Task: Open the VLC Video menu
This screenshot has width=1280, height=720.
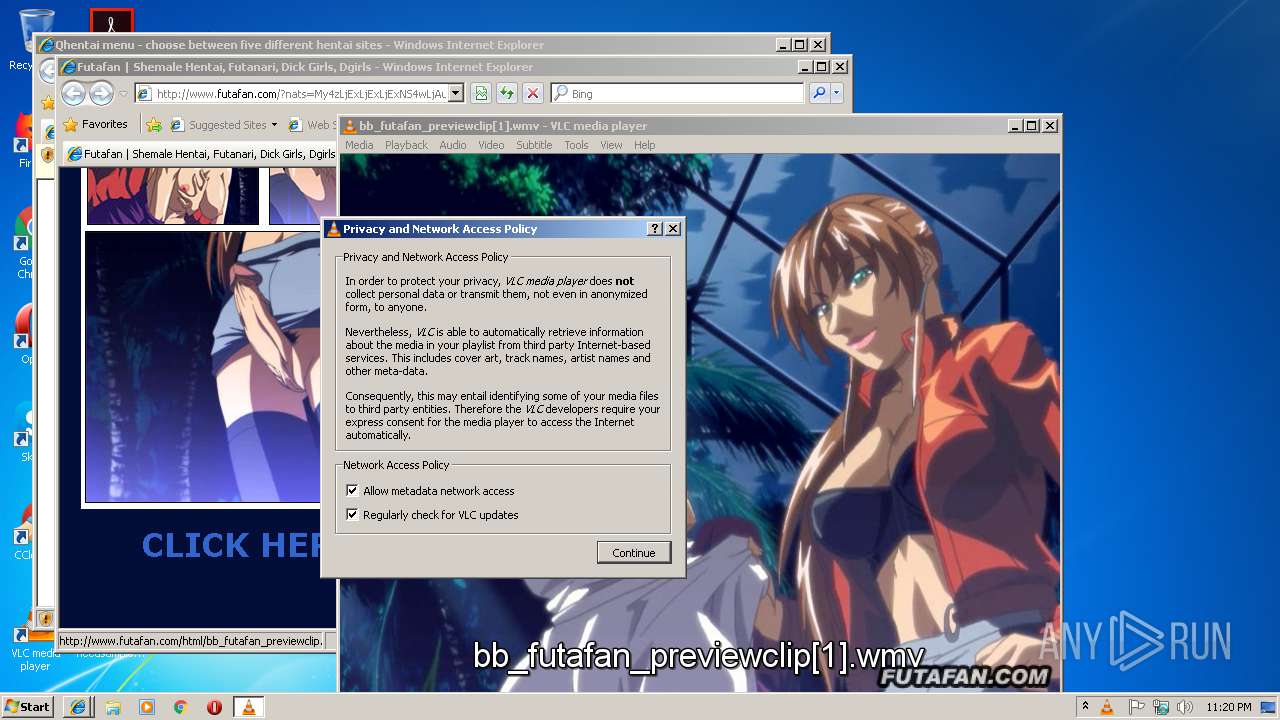Action: tap(491, 145)
